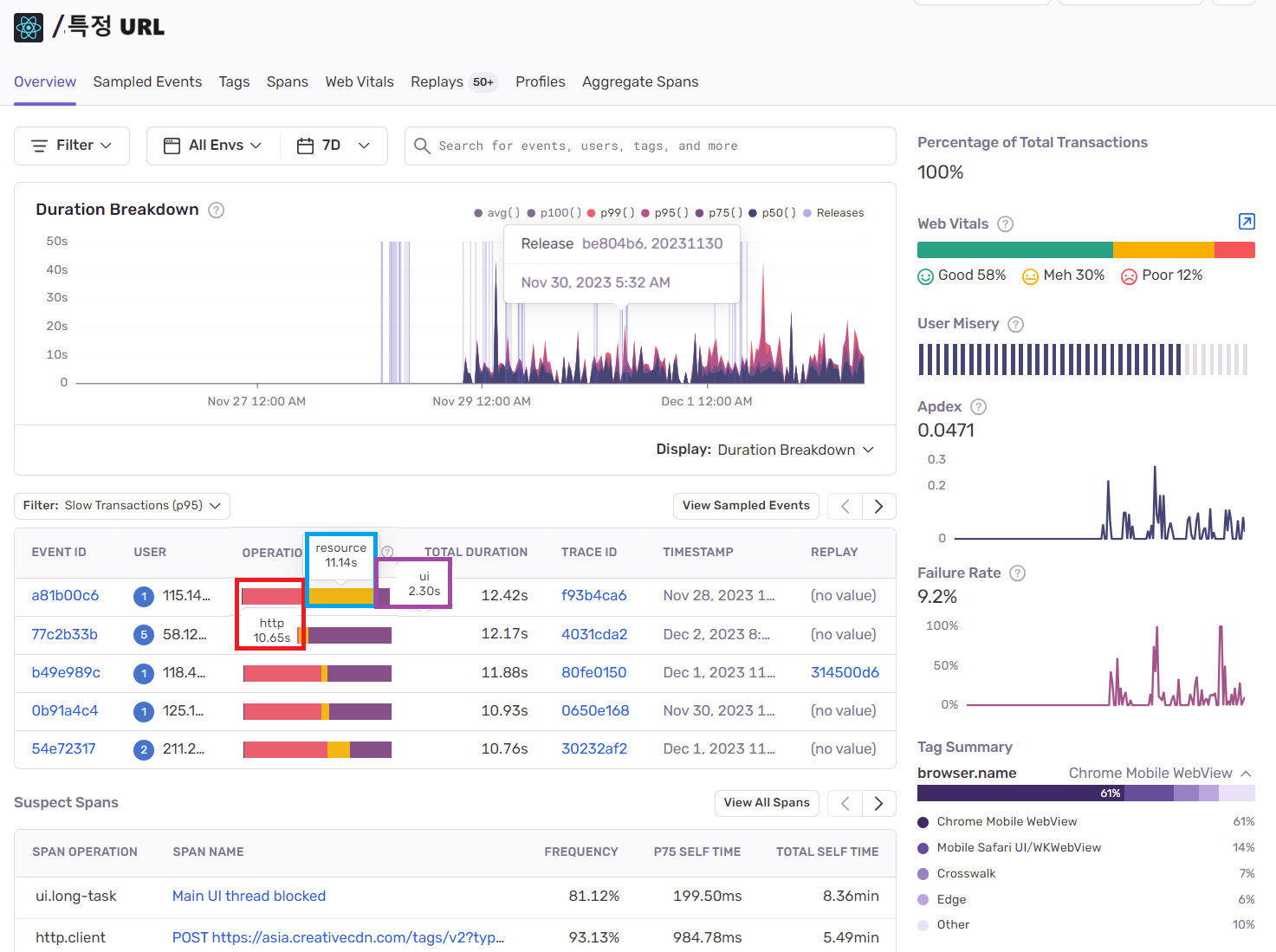Viewport: 1276px width, 952px height.
Task: Open event ID a81b00c6
Action: [x=65, y=596]
